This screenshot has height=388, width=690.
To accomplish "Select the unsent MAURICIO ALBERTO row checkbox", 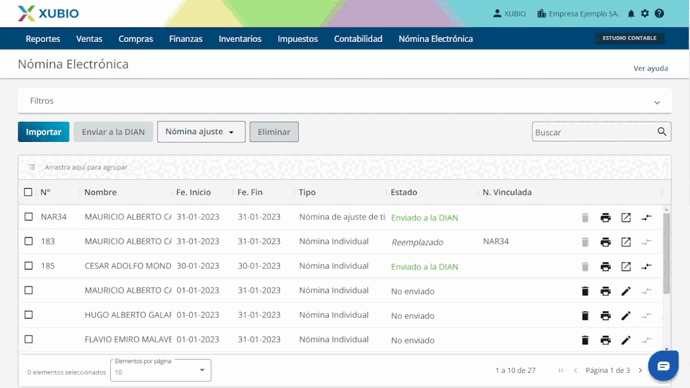I will (29, 290).
